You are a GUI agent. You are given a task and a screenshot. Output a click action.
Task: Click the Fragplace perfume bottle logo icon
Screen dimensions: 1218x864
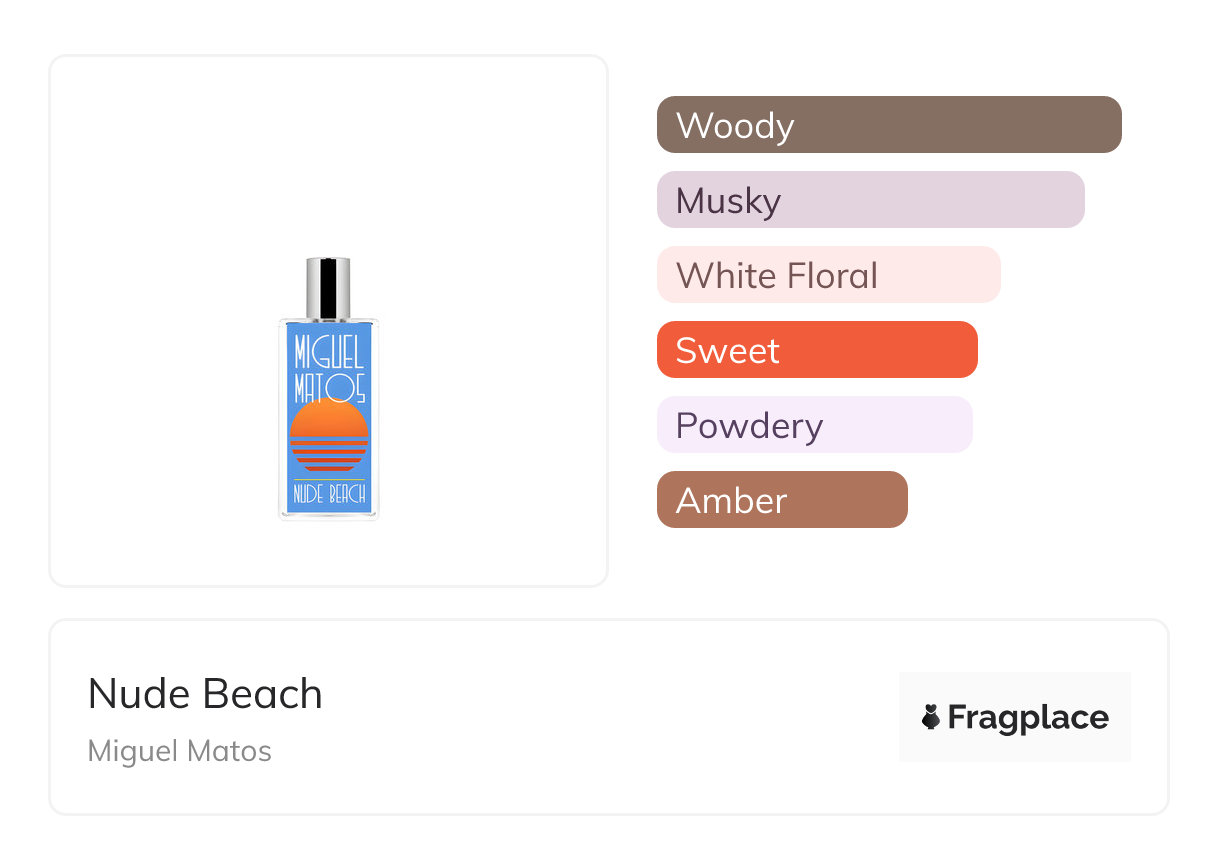tap(931, 717)
